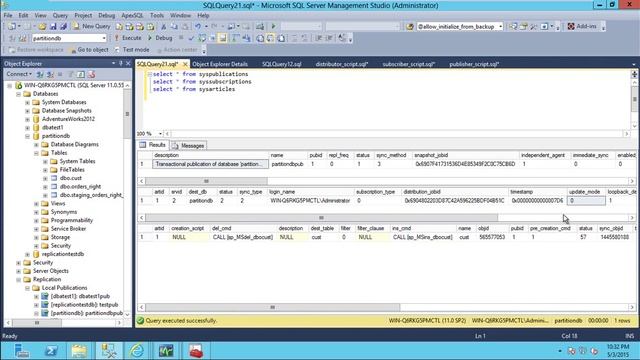Click the Undo arrow icon
The image size is (640, 360).
click(198, 26)
